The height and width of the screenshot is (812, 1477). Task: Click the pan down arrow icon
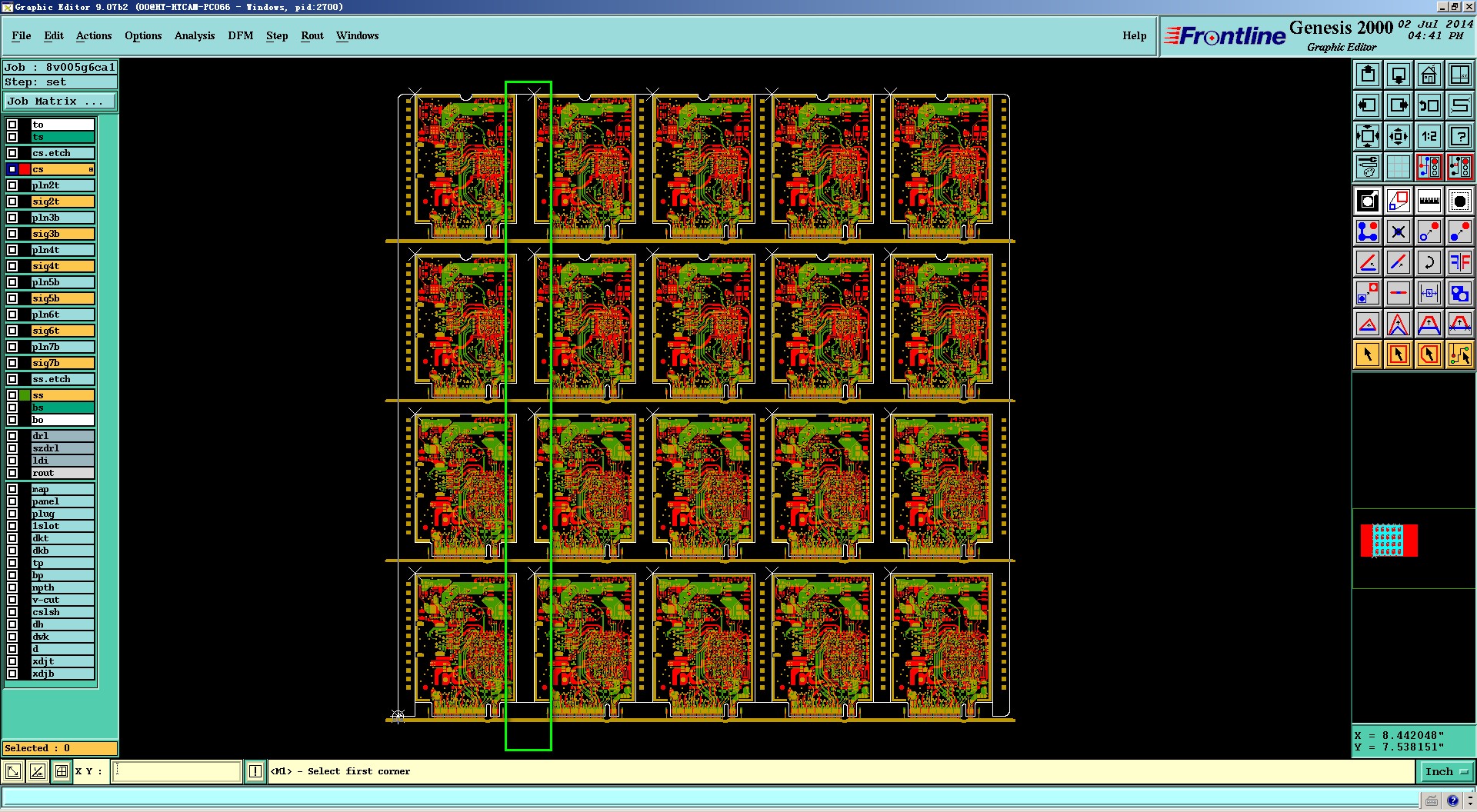pos(1399,75)
